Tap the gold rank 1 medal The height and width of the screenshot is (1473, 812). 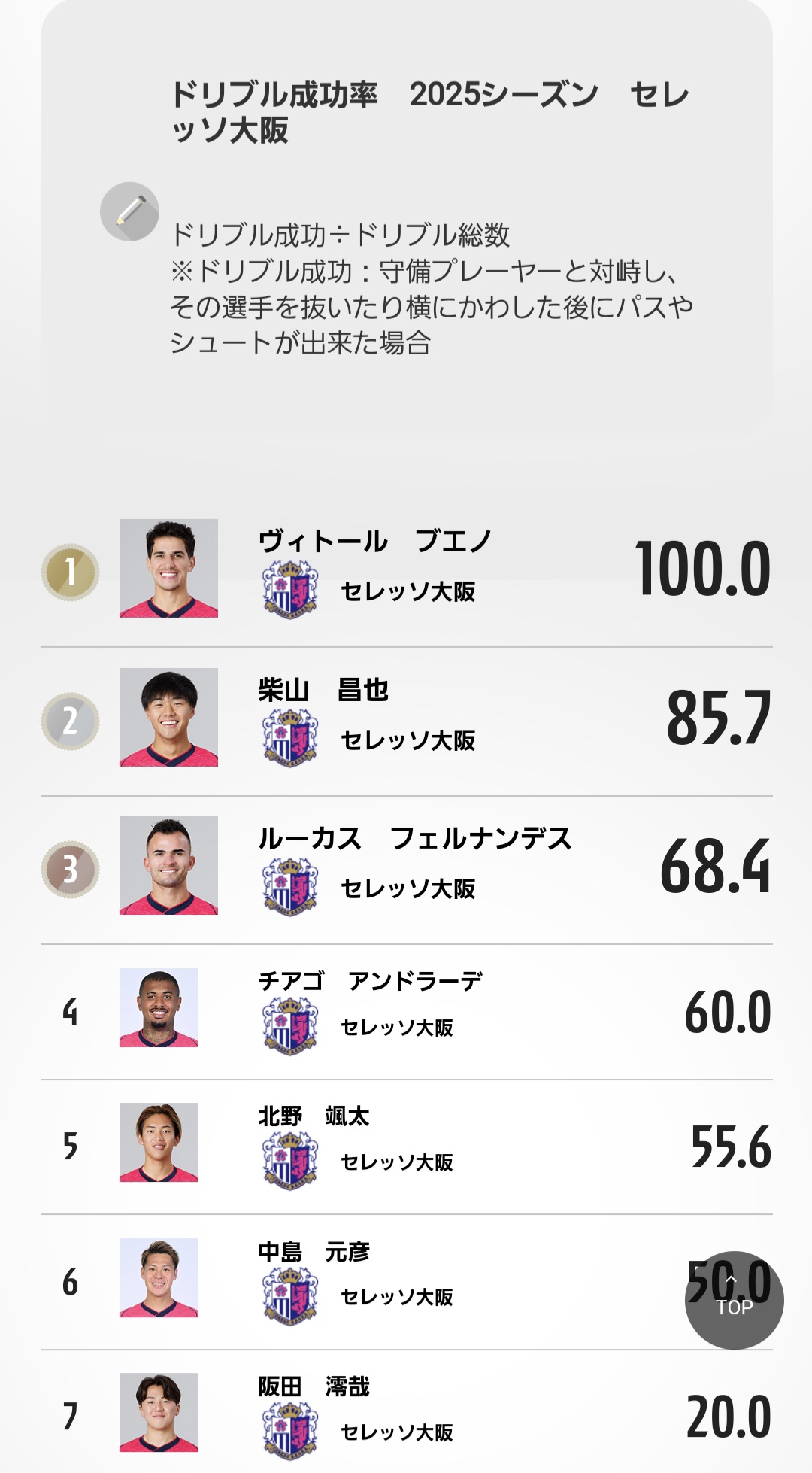click(x=70, y=572)
